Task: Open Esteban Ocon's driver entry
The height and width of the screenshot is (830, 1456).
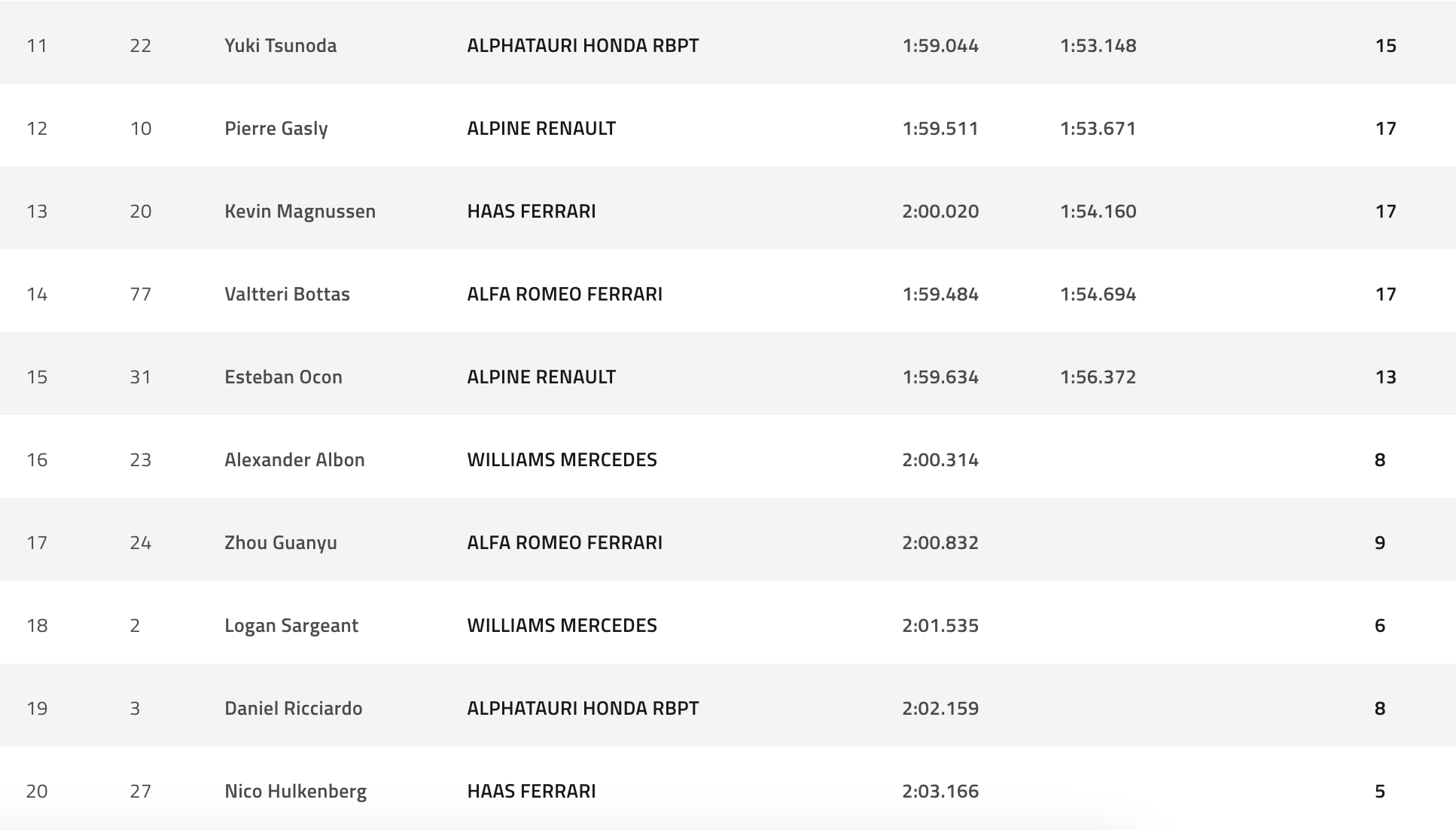Action: [x=283, y=377]
